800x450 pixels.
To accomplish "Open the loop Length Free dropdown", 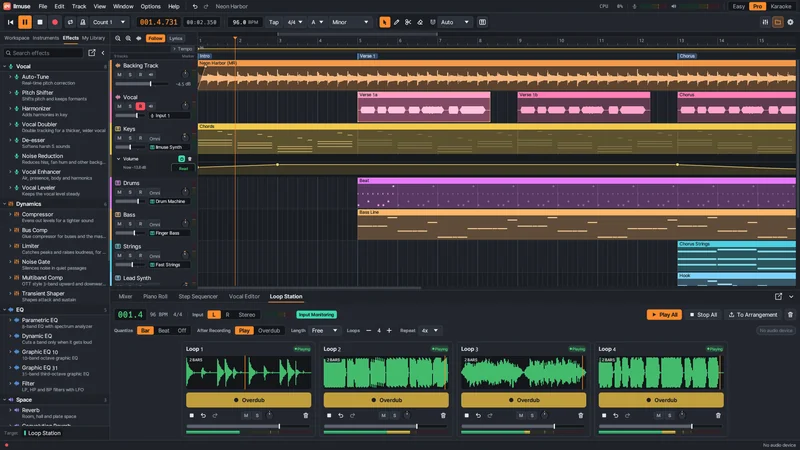I will point(324,331).
